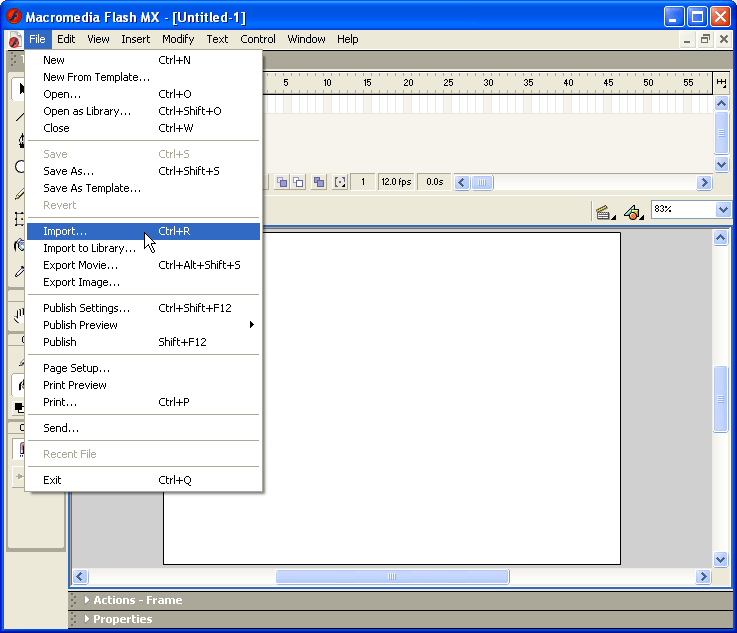Select the Oval tool in toolbox

click(x=19, y=166)
